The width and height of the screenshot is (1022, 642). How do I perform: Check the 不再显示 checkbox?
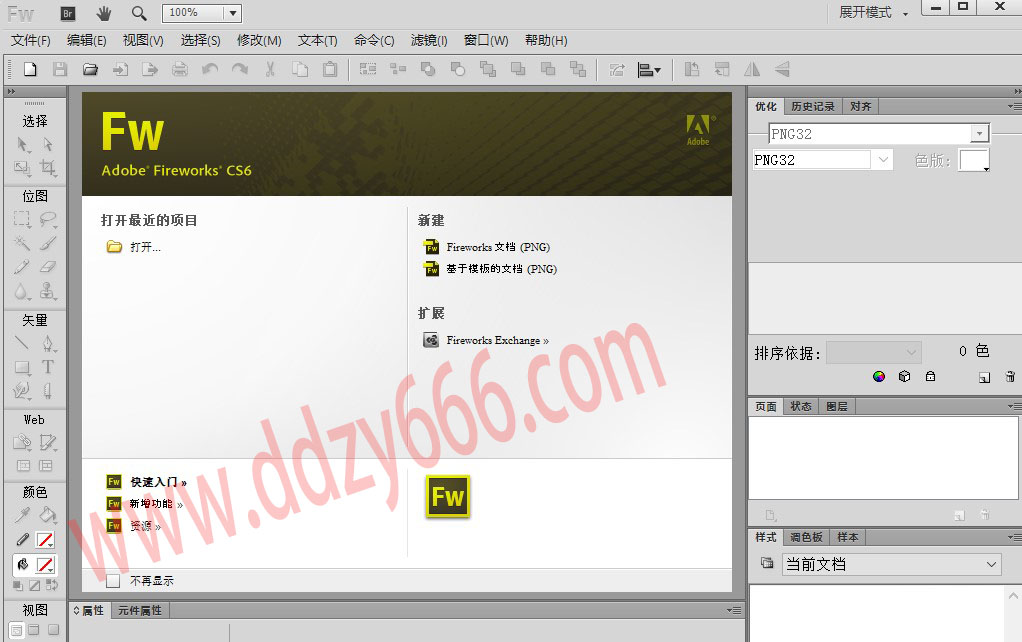[x=113, y=581]
